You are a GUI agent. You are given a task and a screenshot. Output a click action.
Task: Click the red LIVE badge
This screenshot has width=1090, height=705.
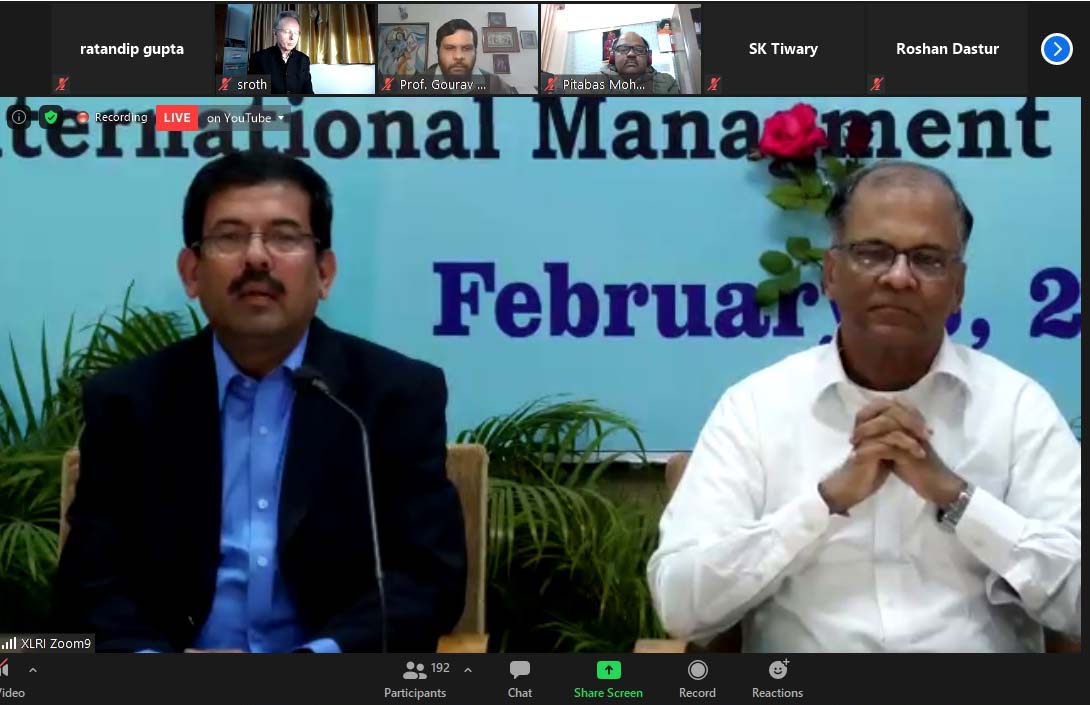(x=177, y=118)
